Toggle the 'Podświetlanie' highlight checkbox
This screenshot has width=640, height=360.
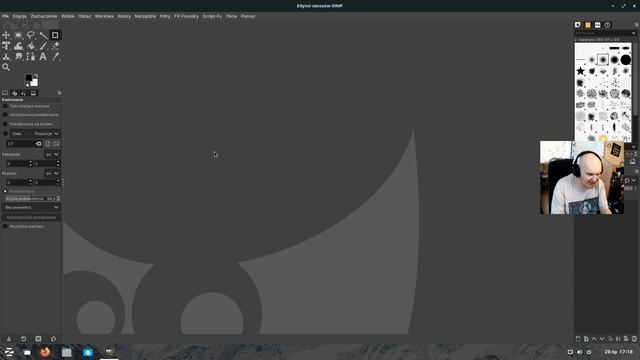[x=5, y=191]
